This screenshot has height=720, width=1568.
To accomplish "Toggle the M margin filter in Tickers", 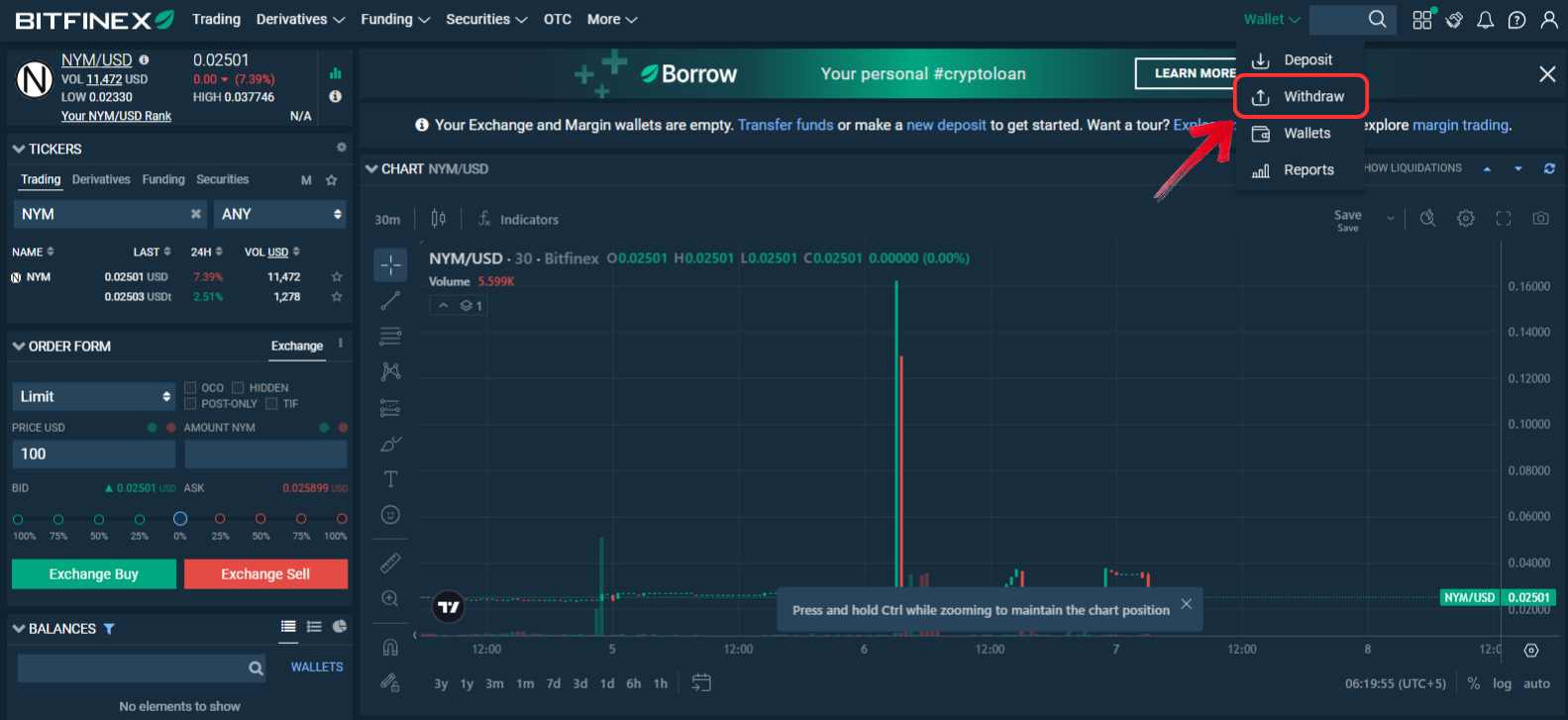I will tap(306, 180).
